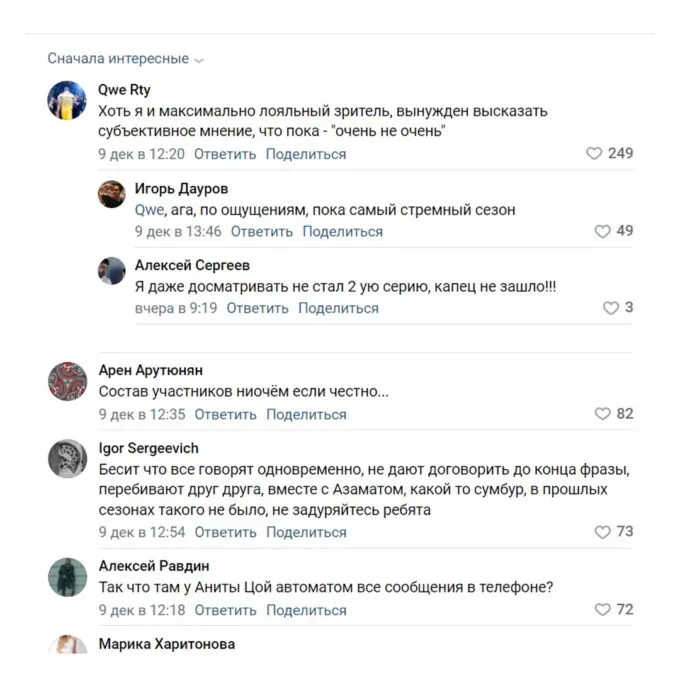Screen dimensions: 680x680
Task: Like Qwe Rty's comment with 249 likes
Action: (594, 154)
